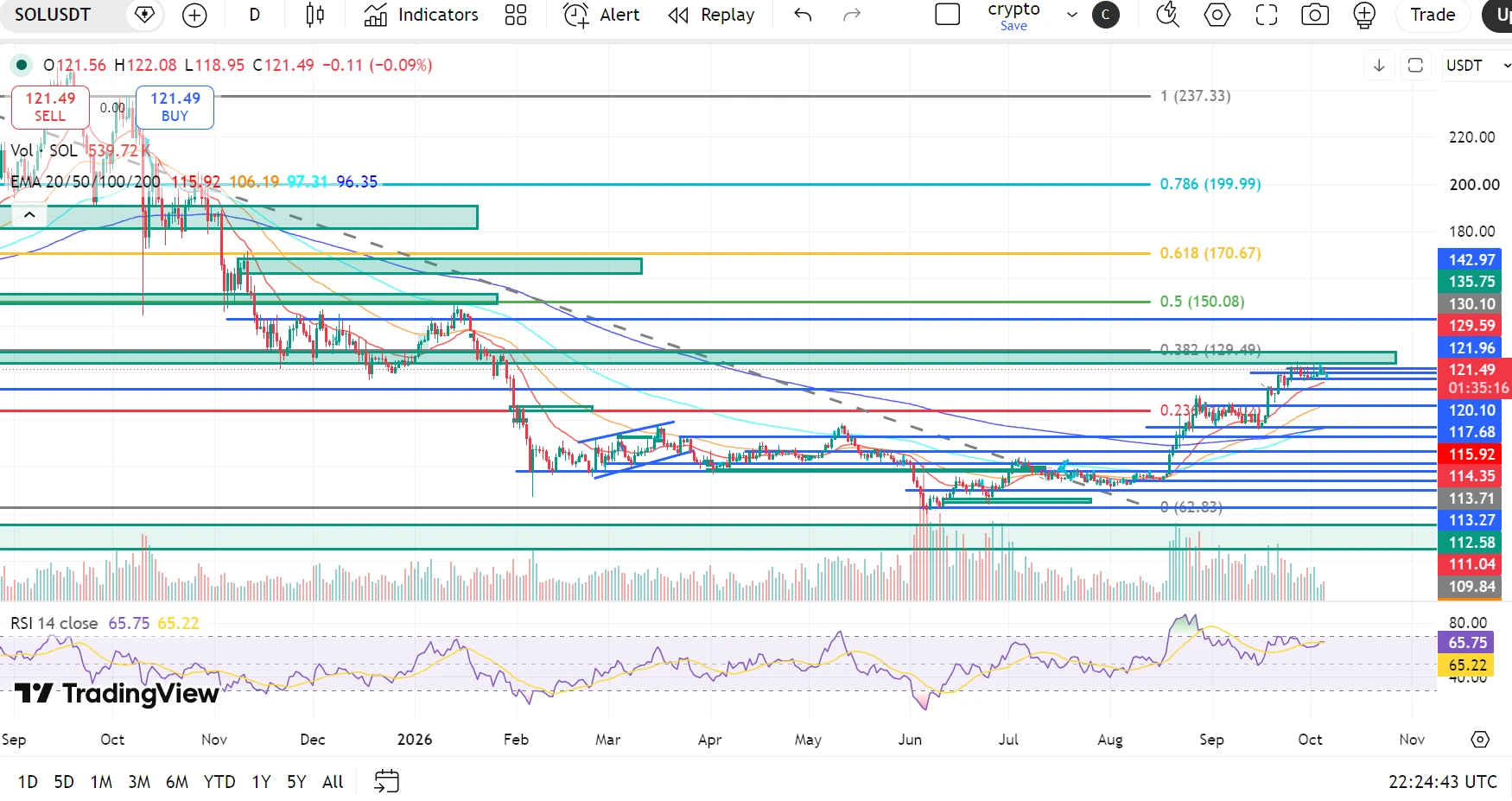Redo the chart action

(x=852, y=15)
